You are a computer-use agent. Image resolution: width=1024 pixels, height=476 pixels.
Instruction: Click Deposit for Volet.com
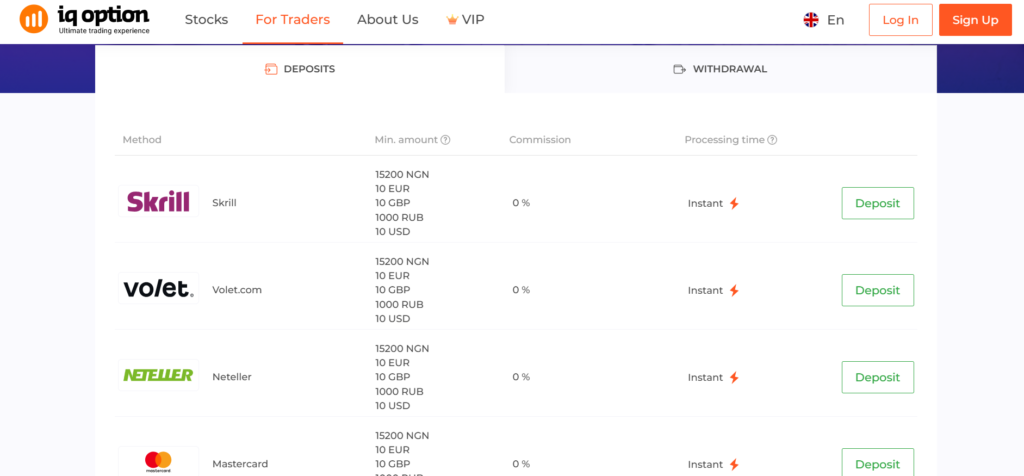(878, 291)
